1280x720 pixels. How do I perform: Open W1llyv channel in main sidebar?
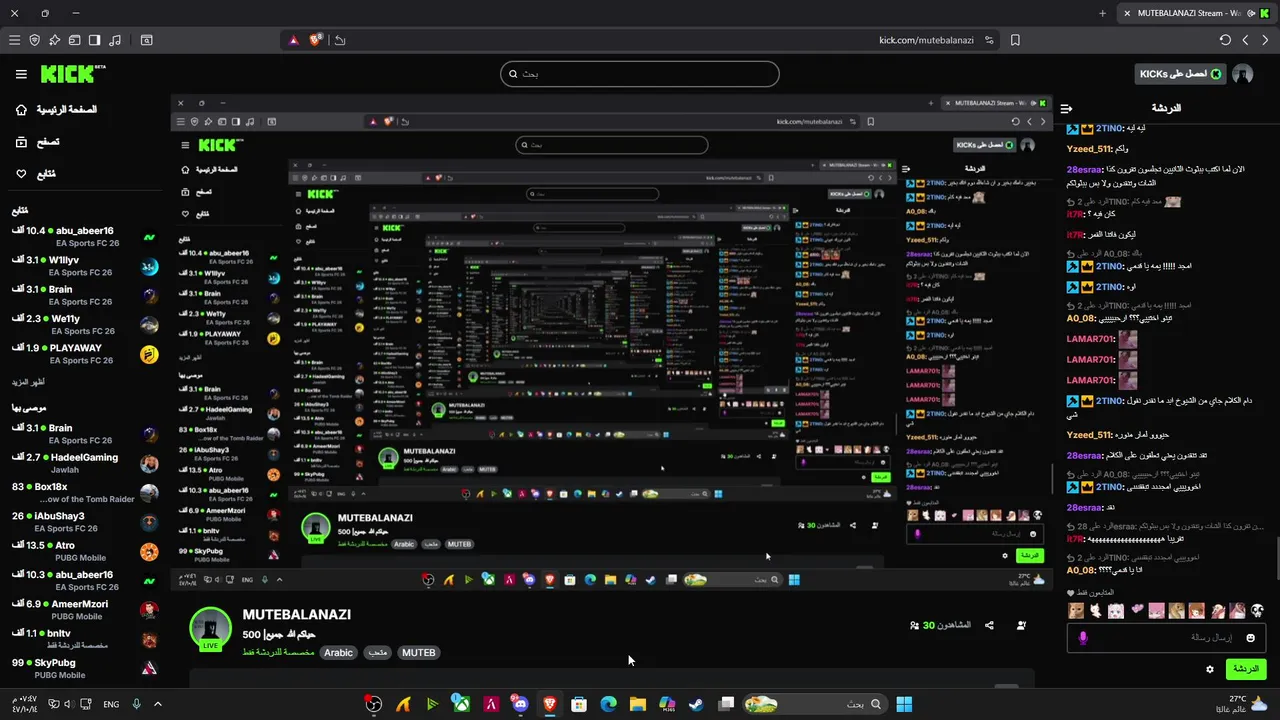coord(85,266)
